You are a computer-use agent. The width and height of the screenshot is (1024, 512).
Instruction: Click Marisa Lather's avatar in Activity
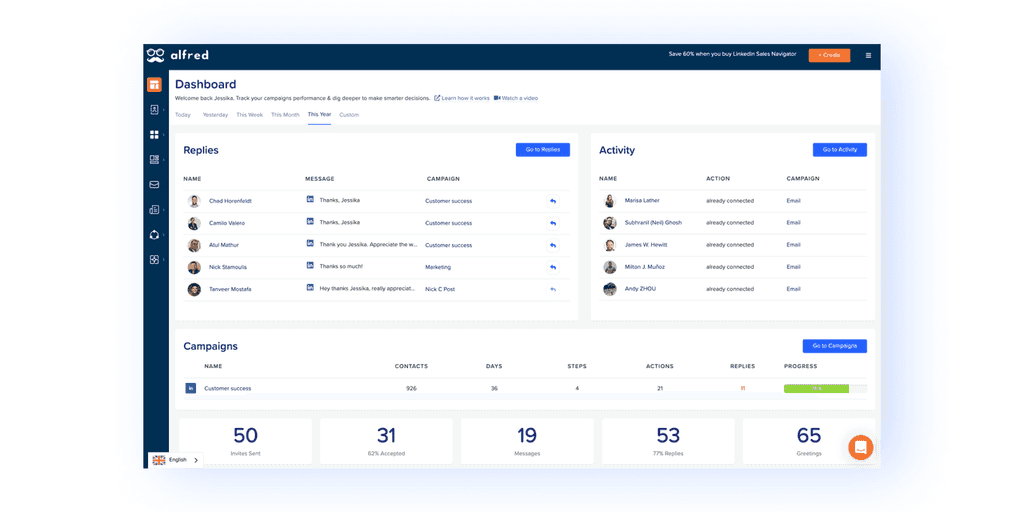click(609, 201)
